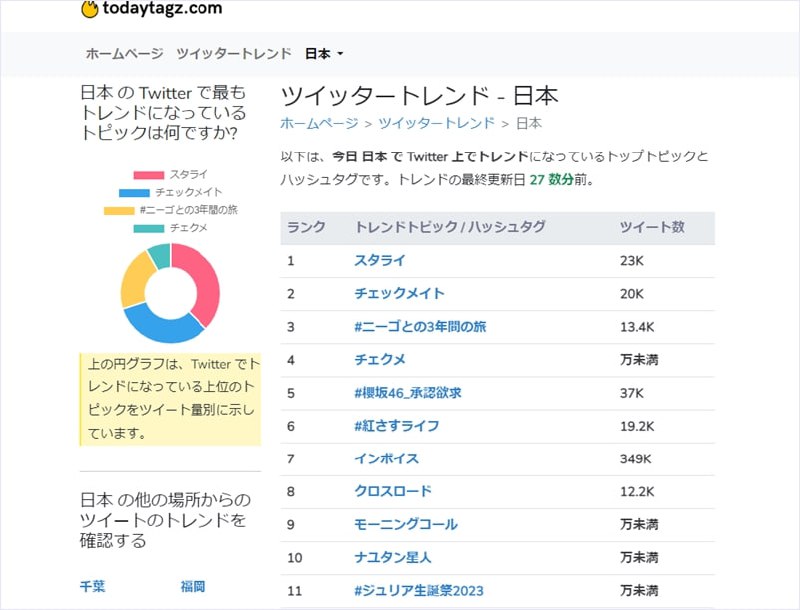Open #ジュリア生誕祭2023 hashtag link

tap(419, 591)
